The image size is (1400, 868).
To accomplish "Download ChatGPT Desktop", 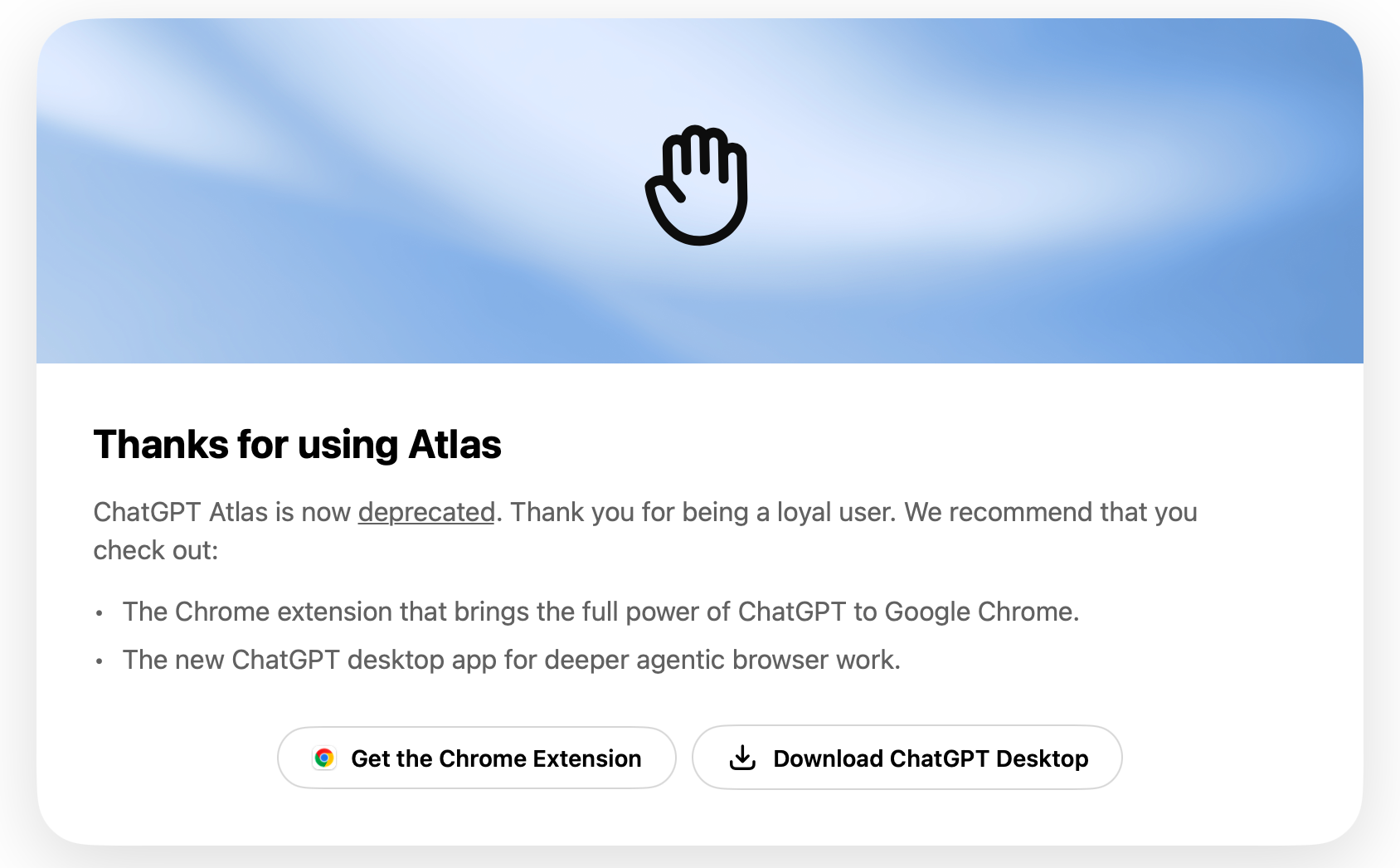I will click(x=907, y=758).
